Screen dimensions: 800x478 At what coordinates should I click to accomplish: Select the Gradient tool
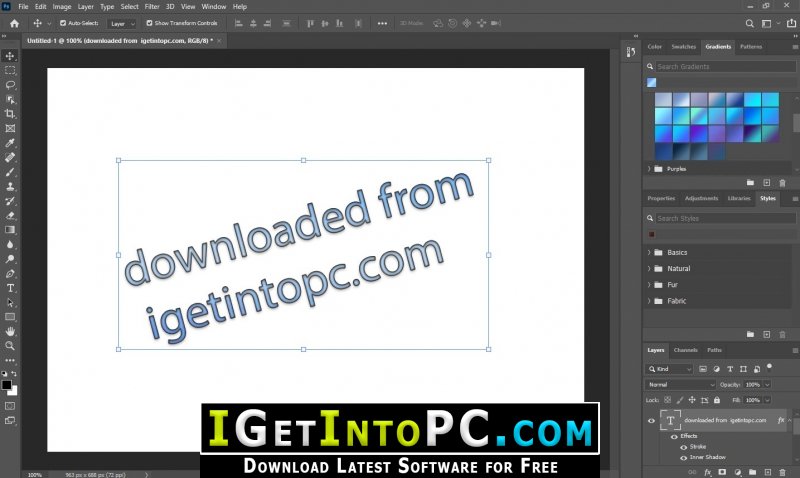click(x=10, y=230)
